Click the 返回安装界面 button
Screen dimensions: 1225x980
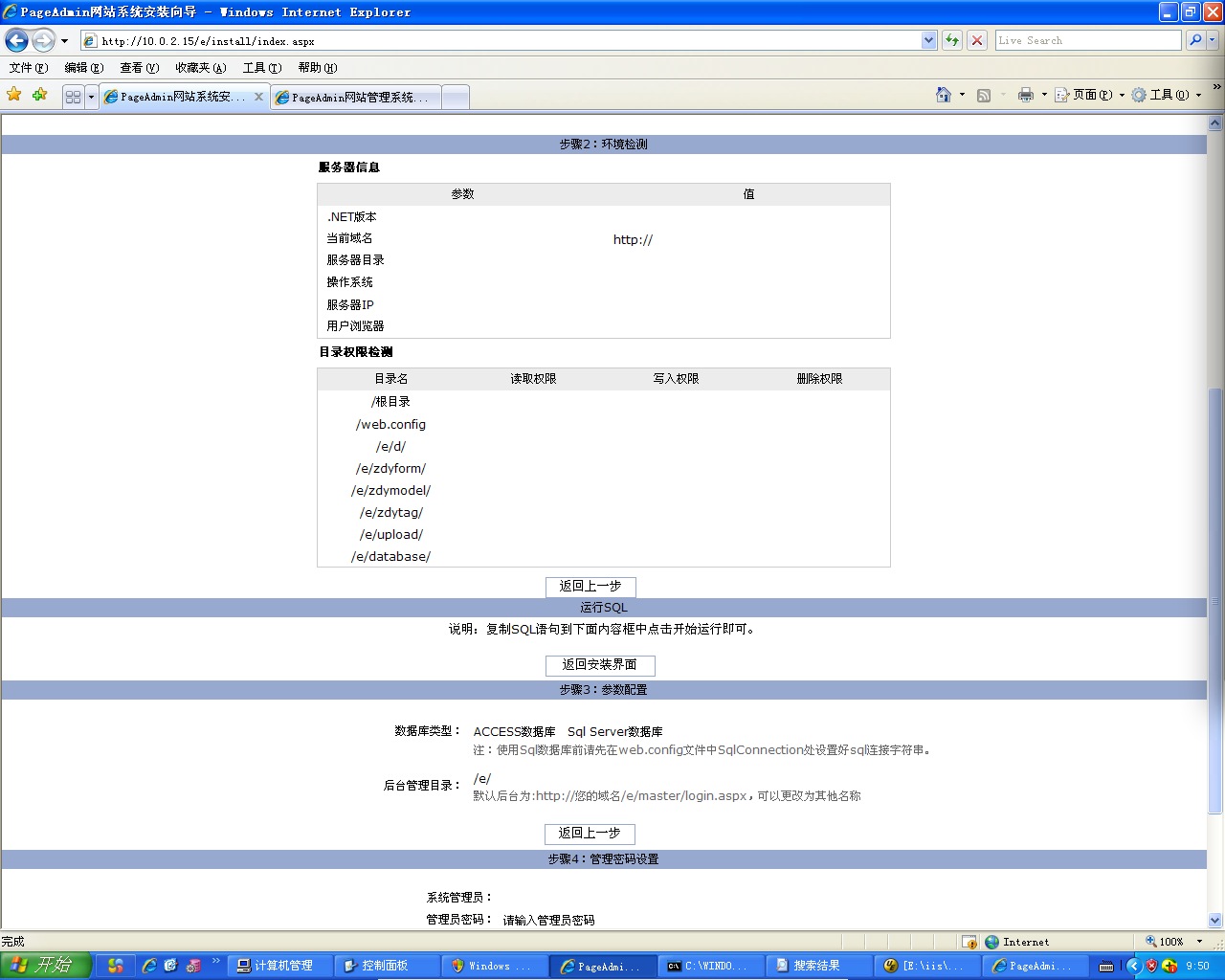coord(600,665)
